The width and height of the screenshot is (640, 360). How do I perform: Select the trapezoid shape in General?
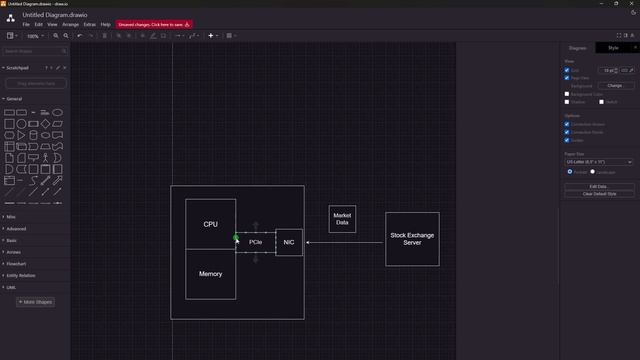point(45,147)
